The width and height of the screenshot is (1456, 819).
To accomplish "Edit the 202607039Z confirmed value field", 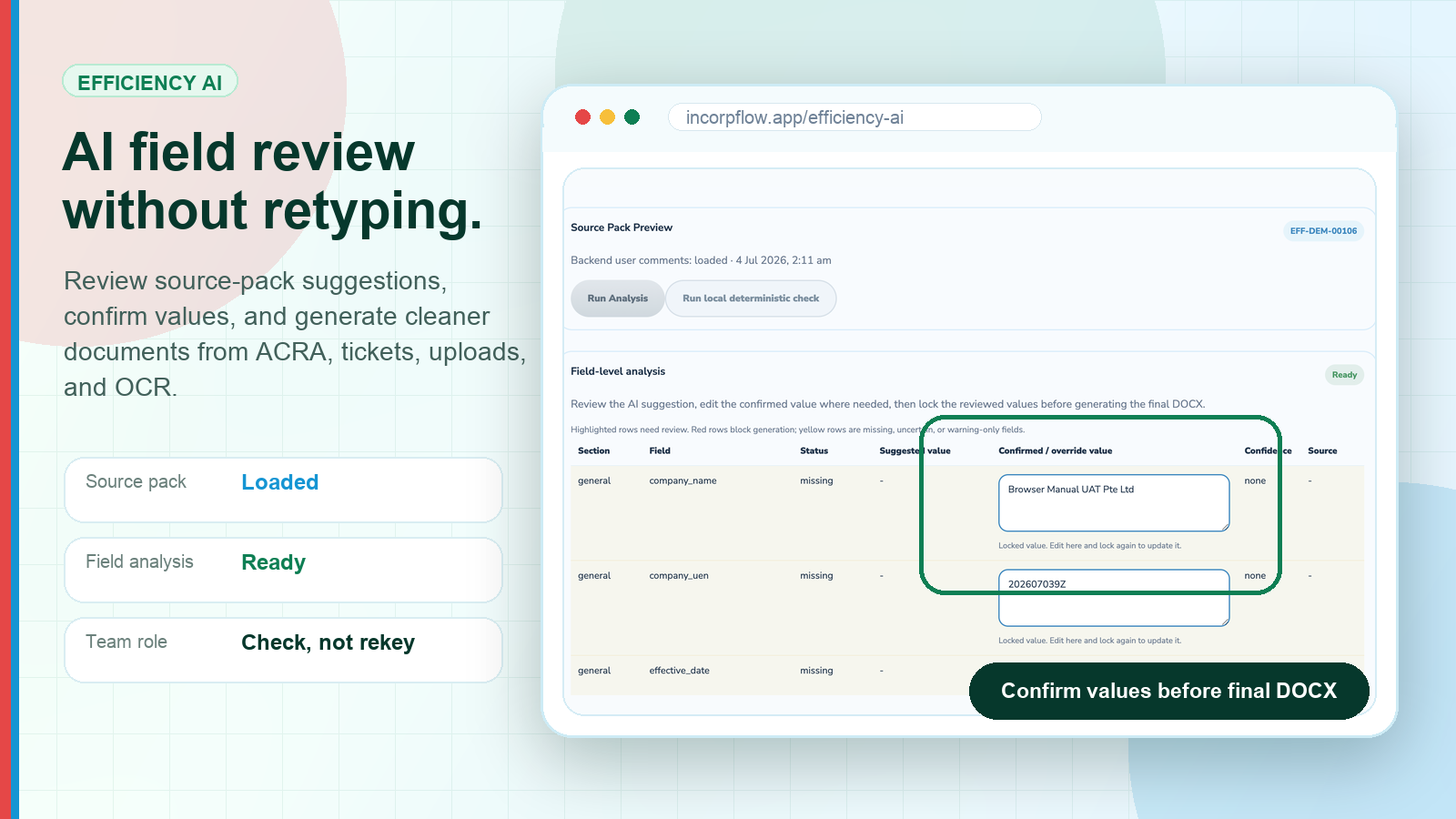I will (1114, 598).
